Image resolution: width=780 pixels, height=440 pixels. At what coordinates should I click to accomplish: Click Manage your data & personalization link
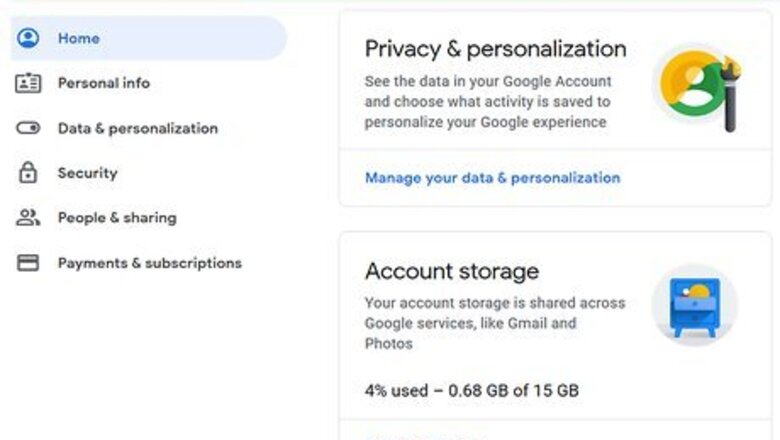[492, 178]
